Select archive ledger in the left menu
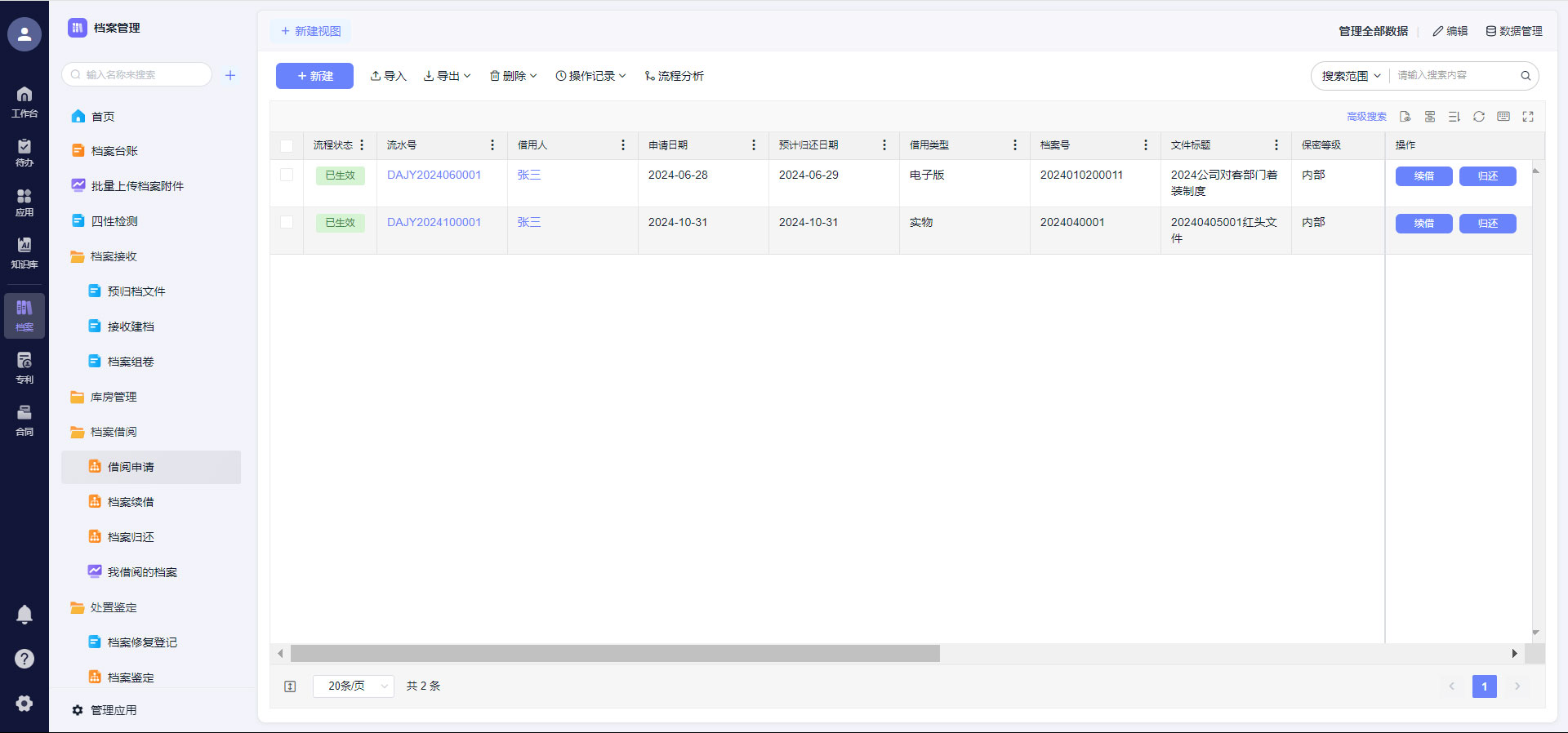This screenshot has width=1568, height=733. tap(114, 151)
